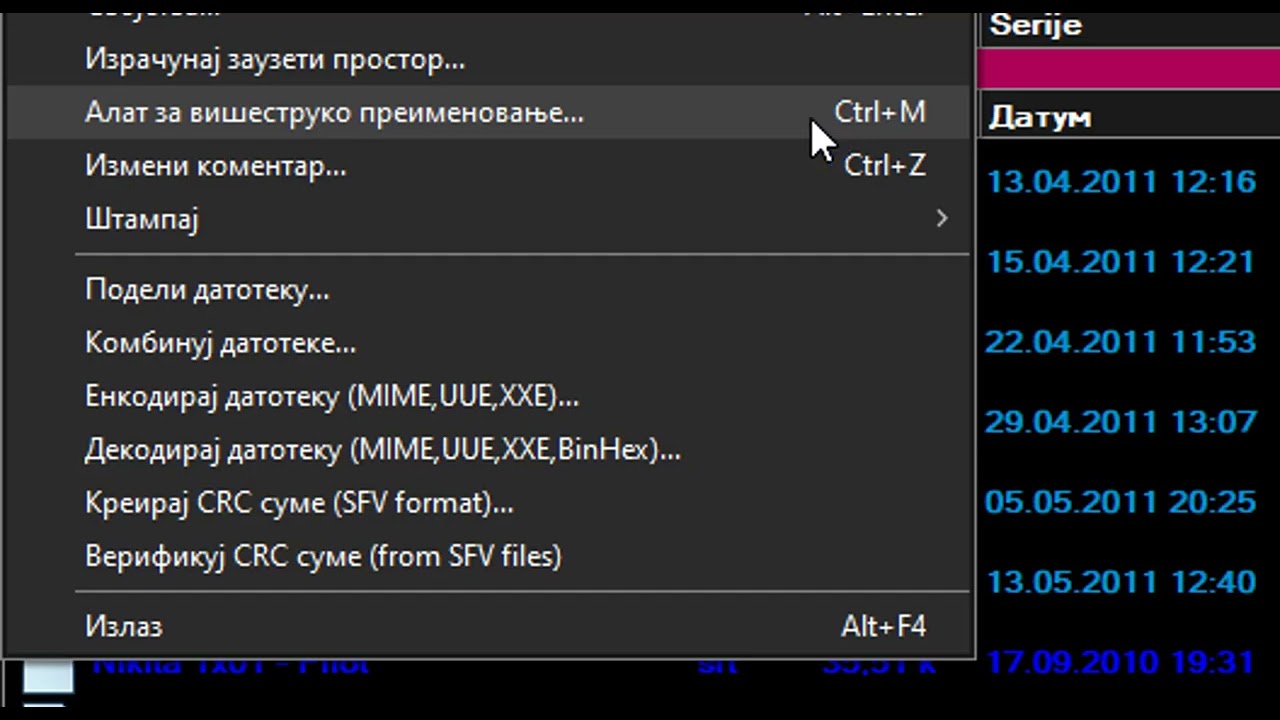The width and height of the screenshot is (1280, 720).
Task: Select the row dated 17.09.2010 19:31
Action: tap(1121, 662)
